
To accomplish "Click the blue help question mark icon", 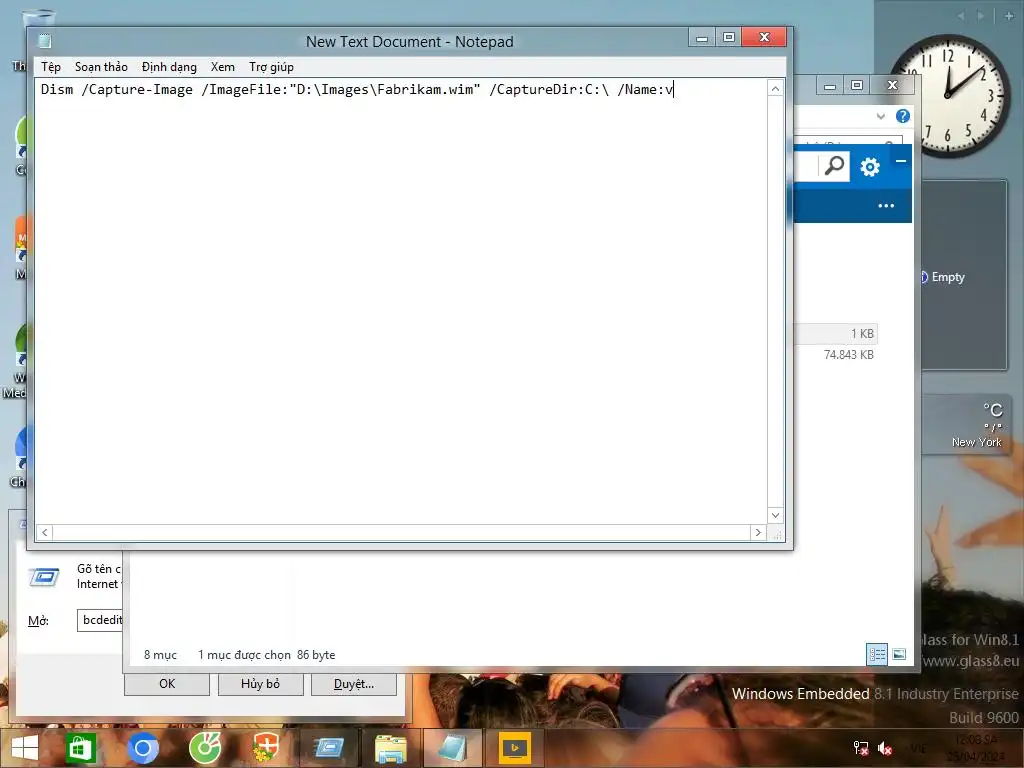I will [x=903, y=116].
